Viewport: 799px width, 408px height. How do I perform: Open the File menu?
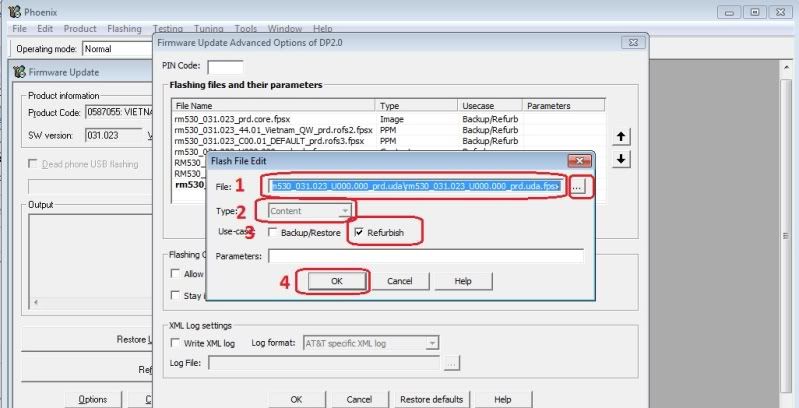coord(19,29)
